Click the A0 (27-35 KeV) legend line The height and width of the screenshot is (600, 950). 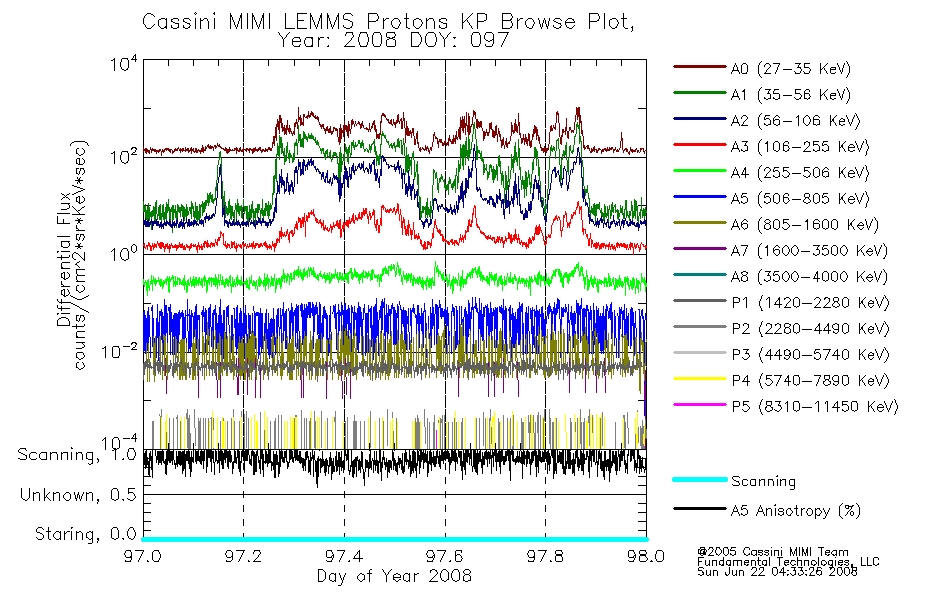point(700,67)
